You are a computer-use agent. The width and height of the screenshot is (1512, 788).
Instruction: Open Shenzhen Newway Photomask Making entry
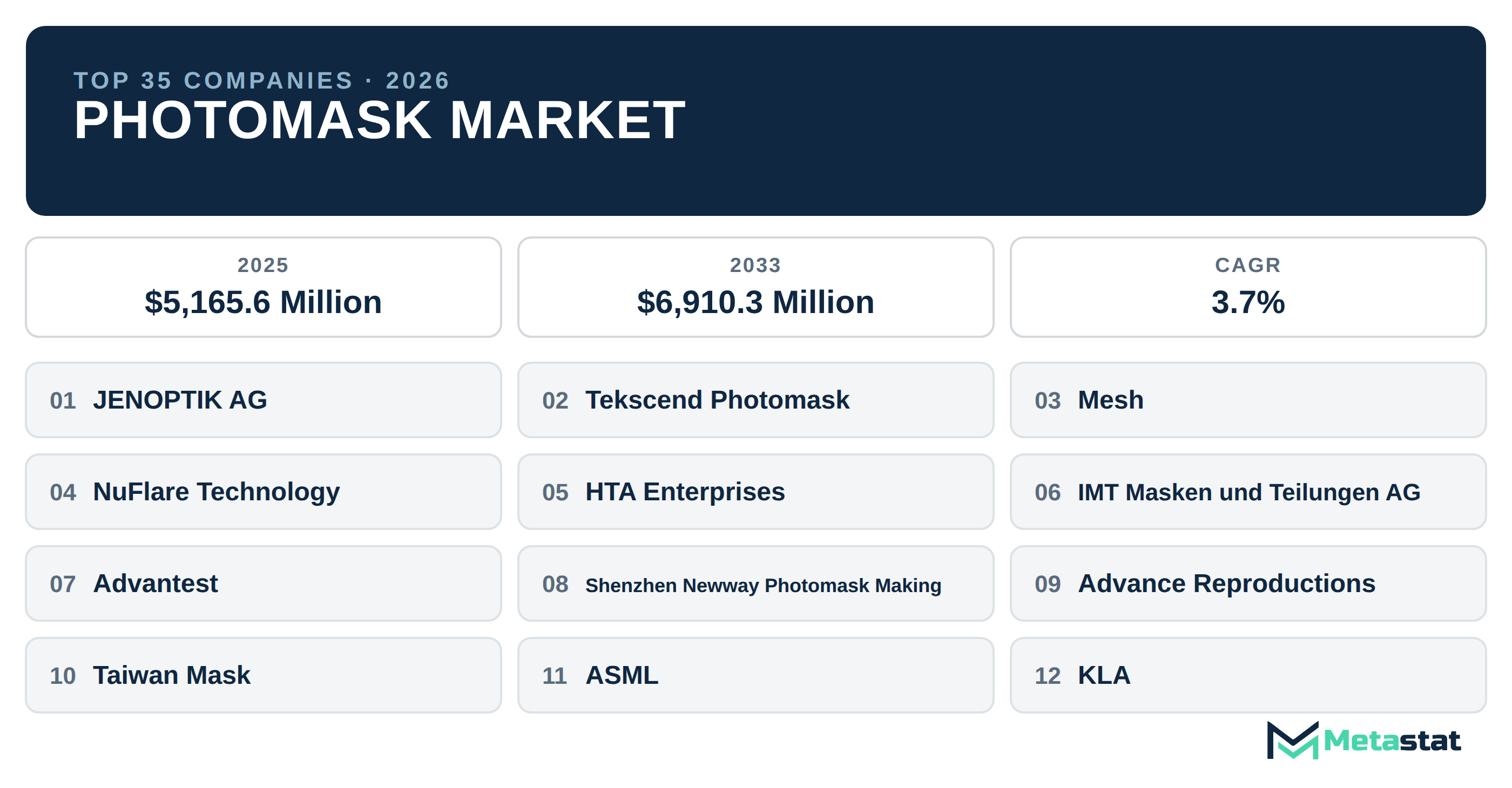pyautogui.click(x=756, y=584)
